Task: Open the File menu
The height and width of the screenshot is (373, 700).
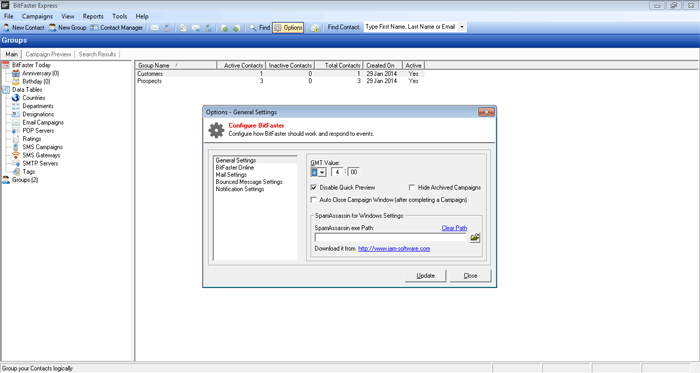Action: coord(8,16)
